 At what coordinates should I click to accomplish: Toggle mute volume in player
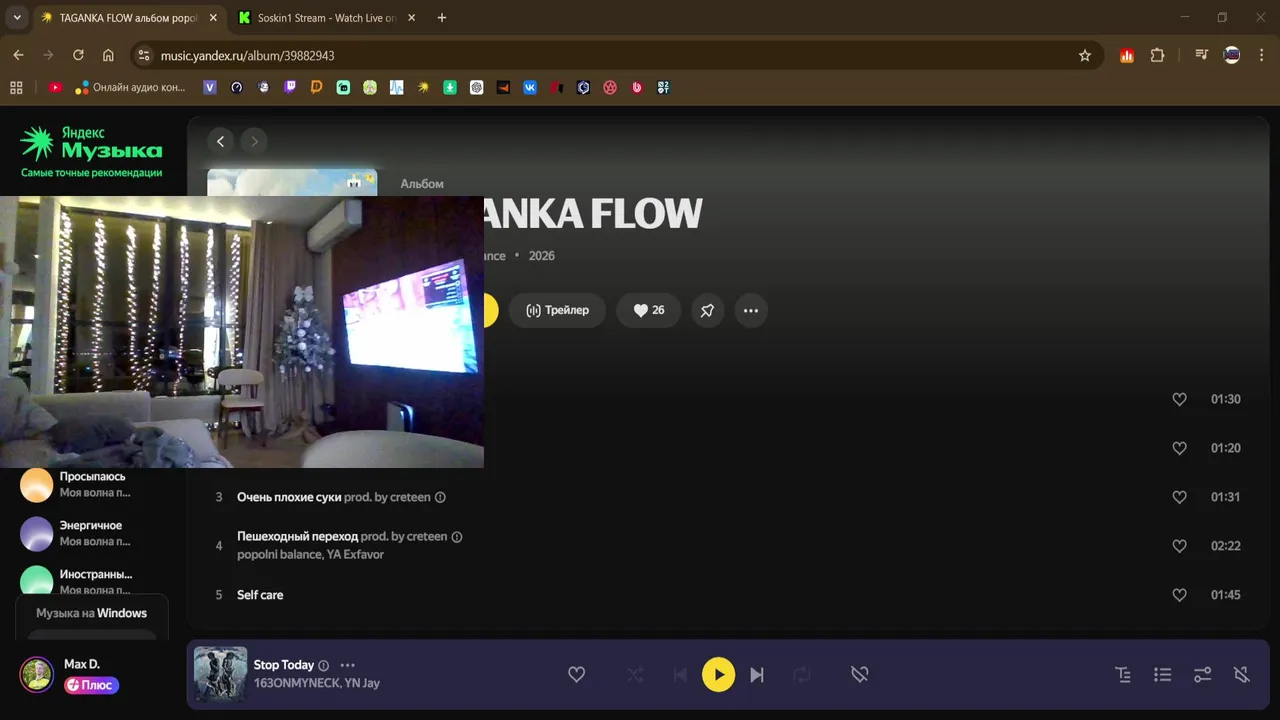coord(1242,675)
